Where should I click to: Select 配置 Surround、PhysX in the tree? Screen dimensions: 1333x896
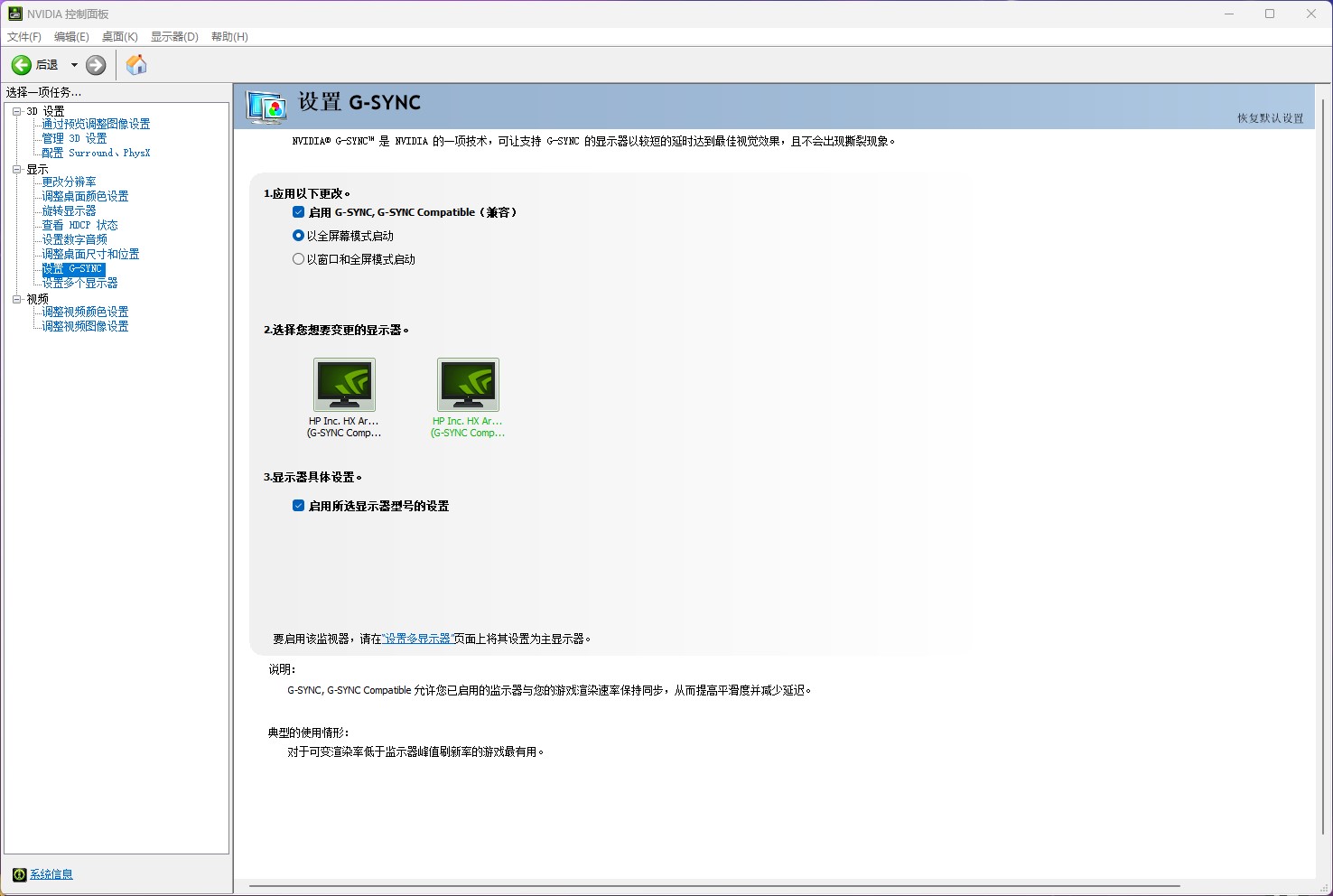(96, 154)
